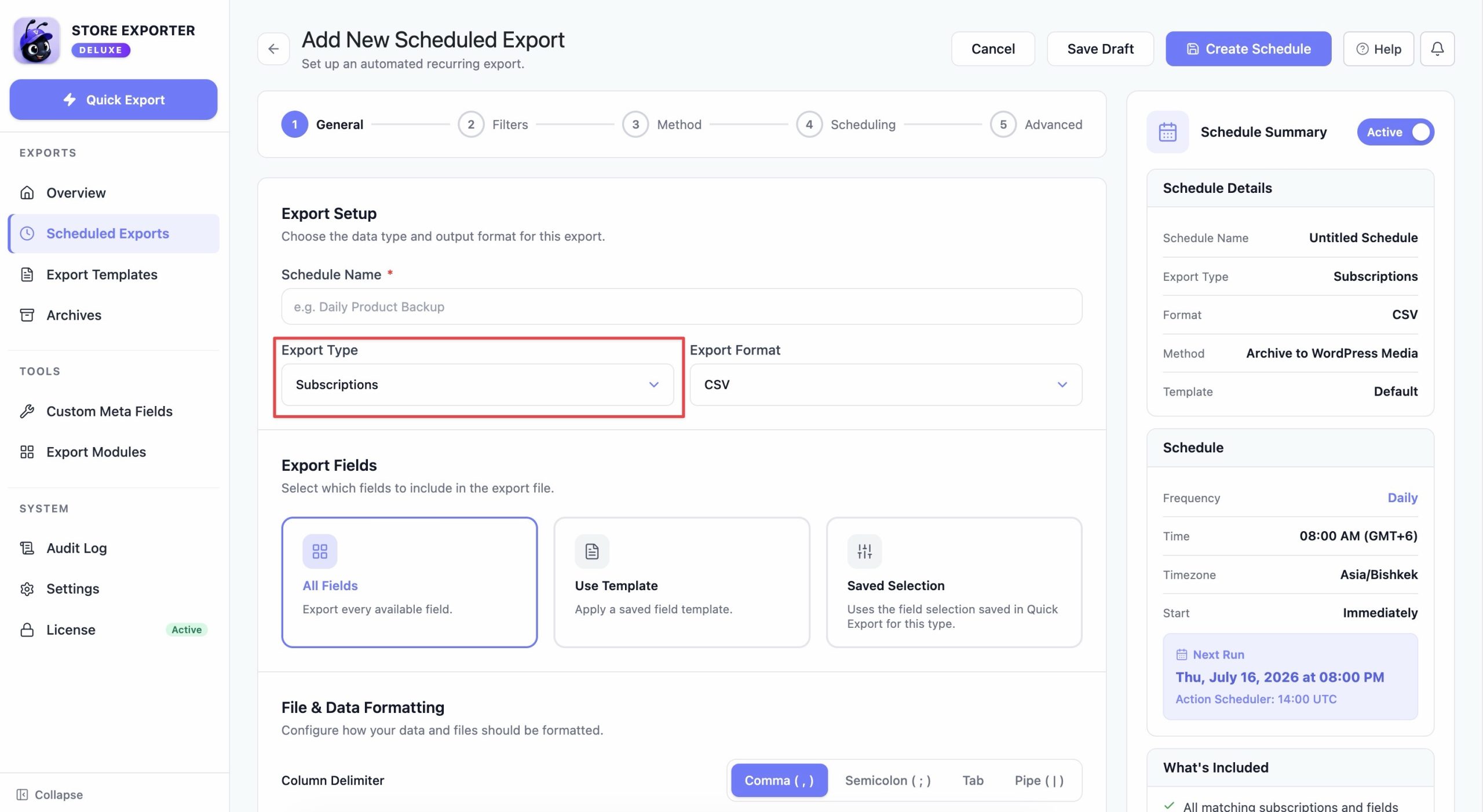Open the Export Type dropdown
The image size is (1483, 812).
(x=477, y=385)
